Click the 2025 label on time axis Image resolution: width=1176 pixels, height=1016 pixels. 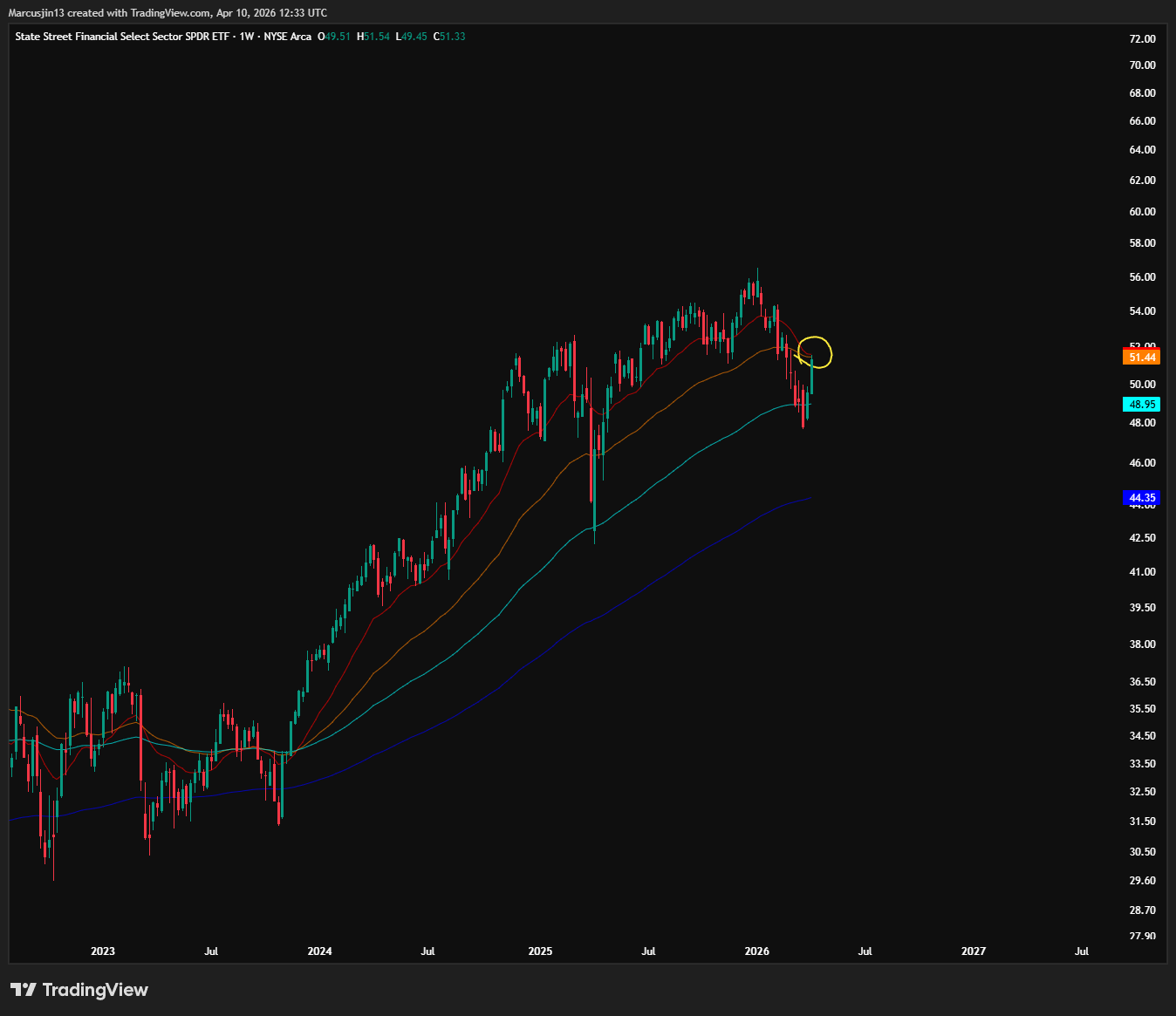(540, 951)
